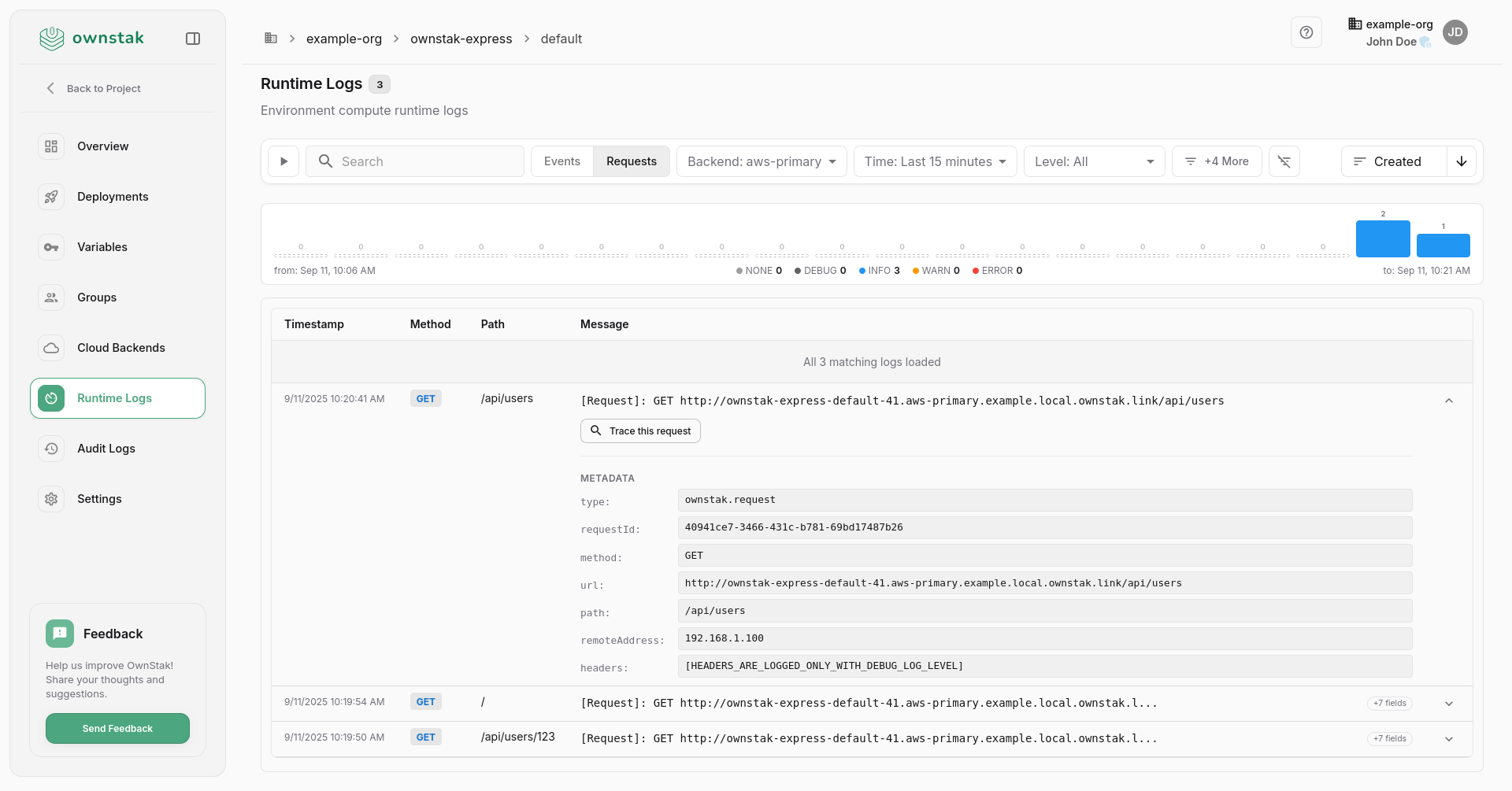Start live log streaming play button
The height and width of the screenshot is (791, 1512).
(x=283, y=161)
